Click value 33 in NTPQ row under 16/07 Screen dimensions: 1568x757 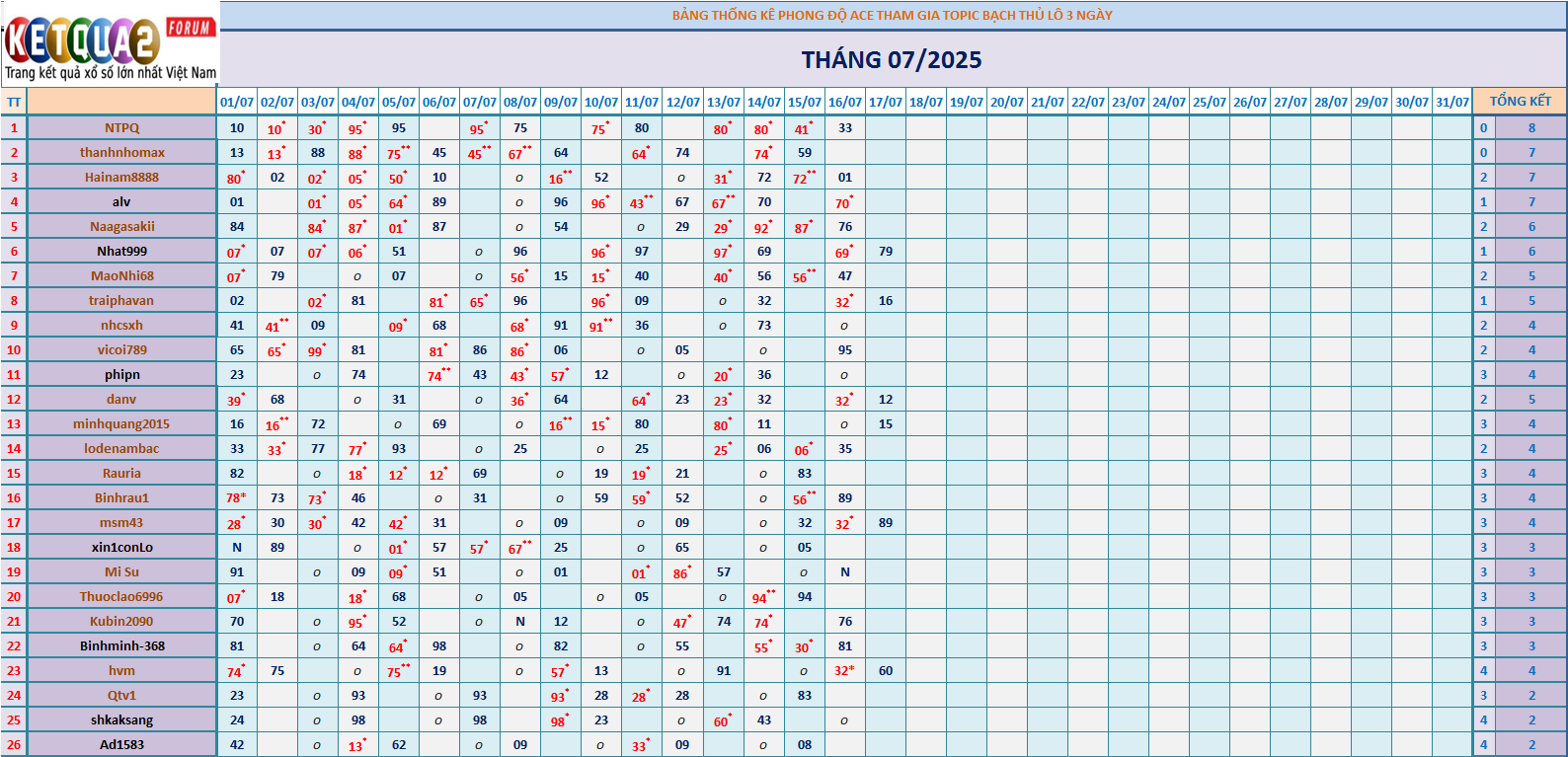tap(845, 128)
